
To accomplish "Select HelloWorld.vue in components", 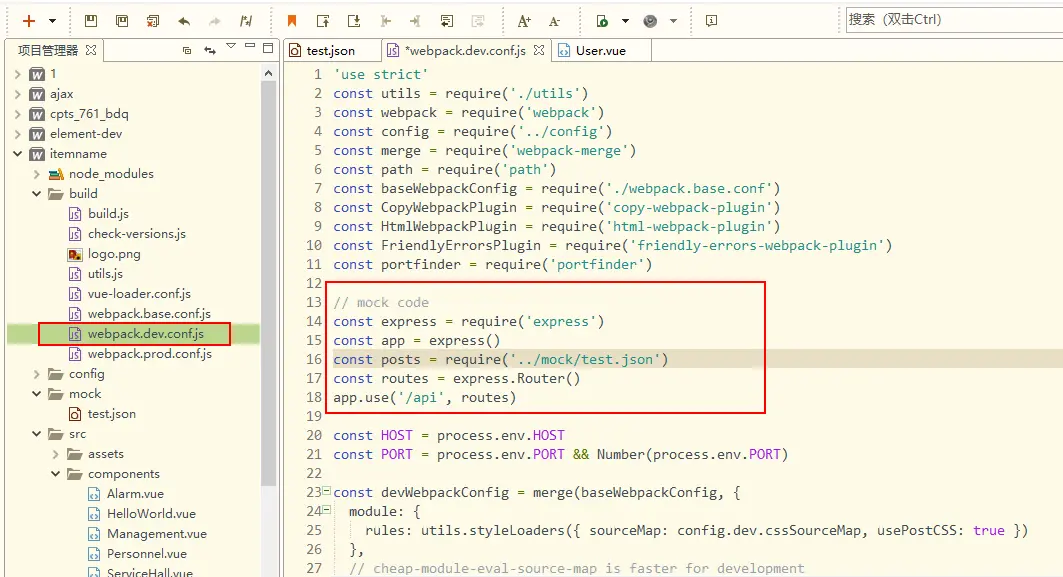I will (x=151, y=514).
